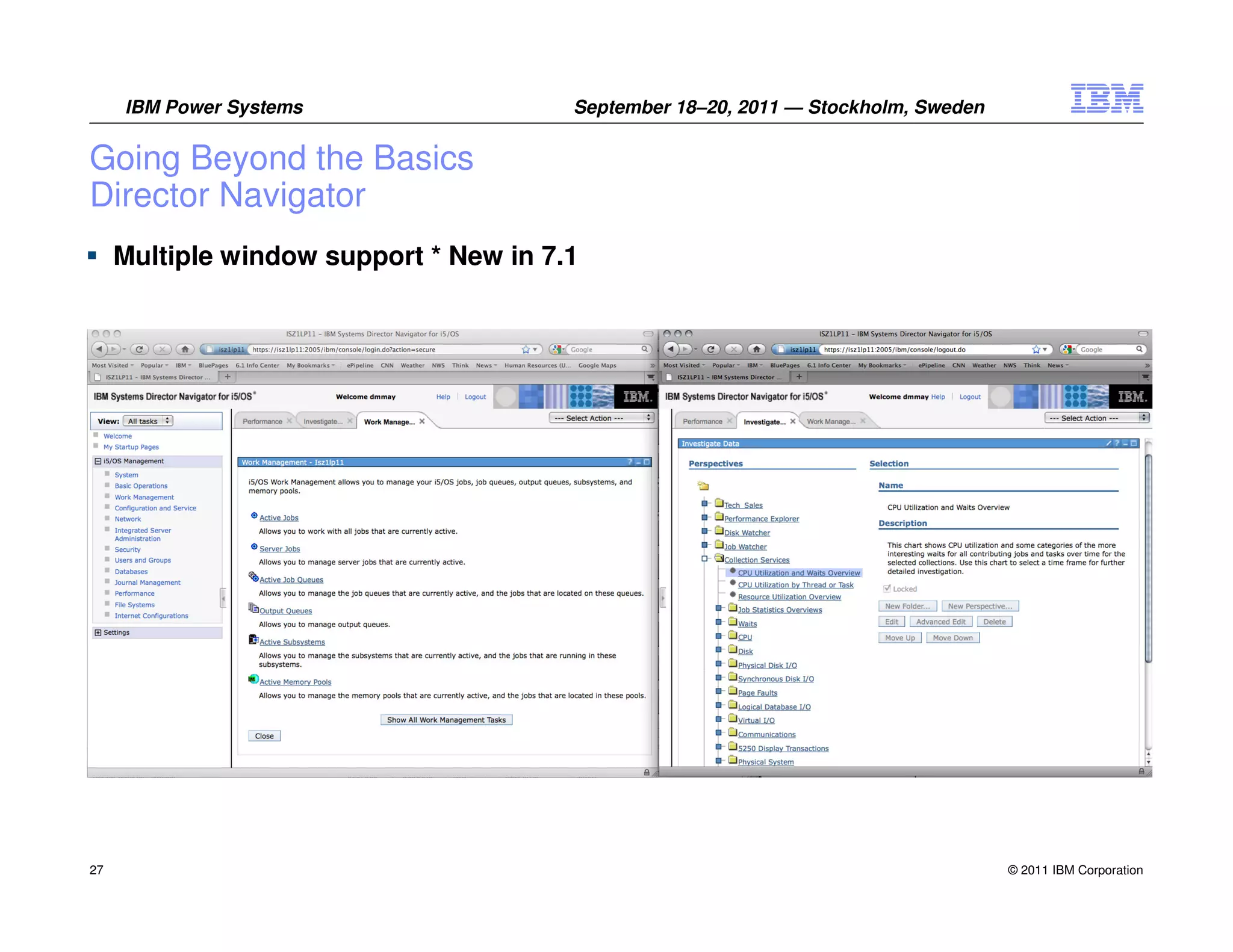Click stop icon in left browser window

(x=162, y=349)
